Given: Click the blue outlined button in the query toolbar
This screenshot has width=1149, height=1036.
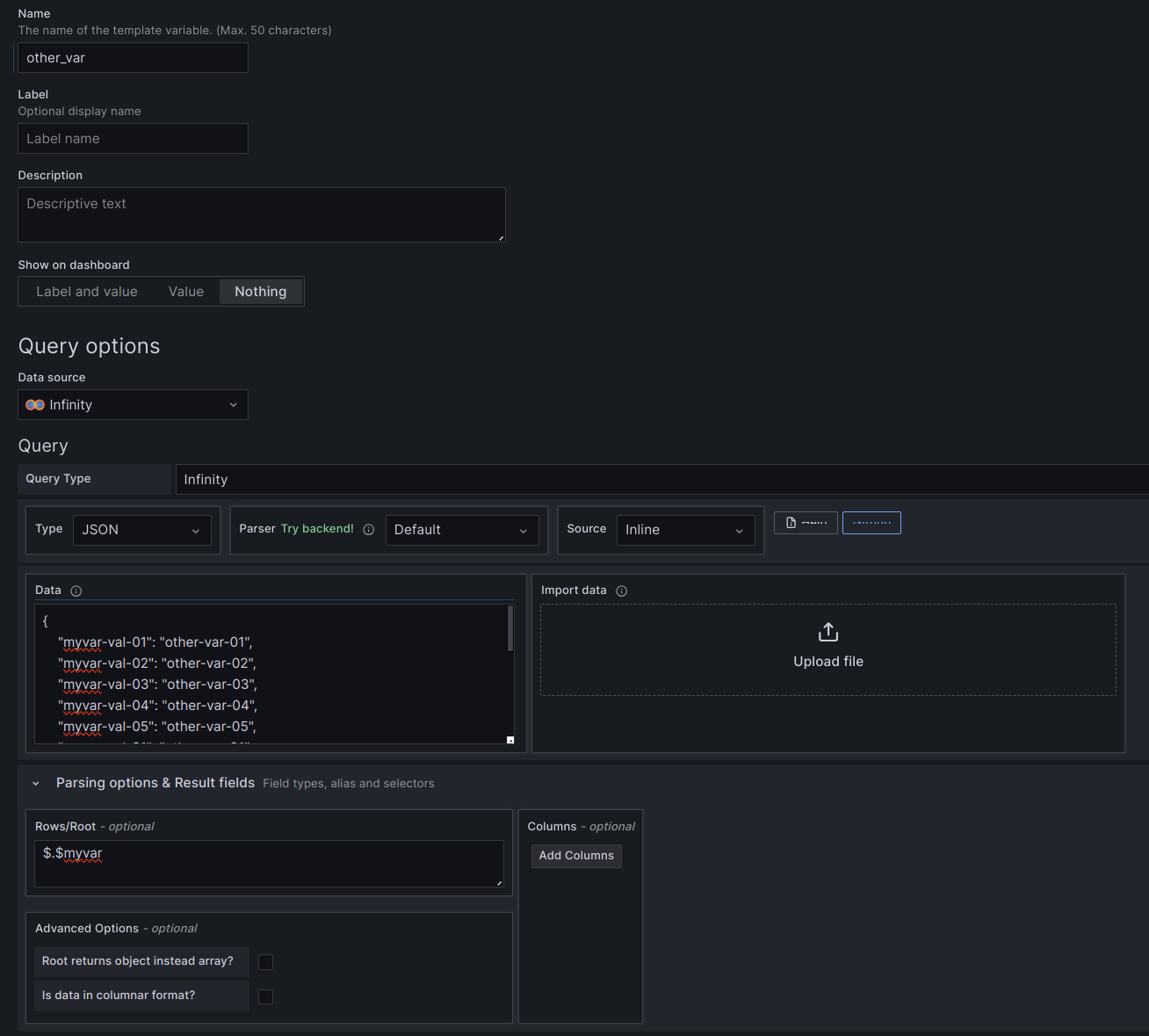Looking at the screenshot, I should pos(871,522).
